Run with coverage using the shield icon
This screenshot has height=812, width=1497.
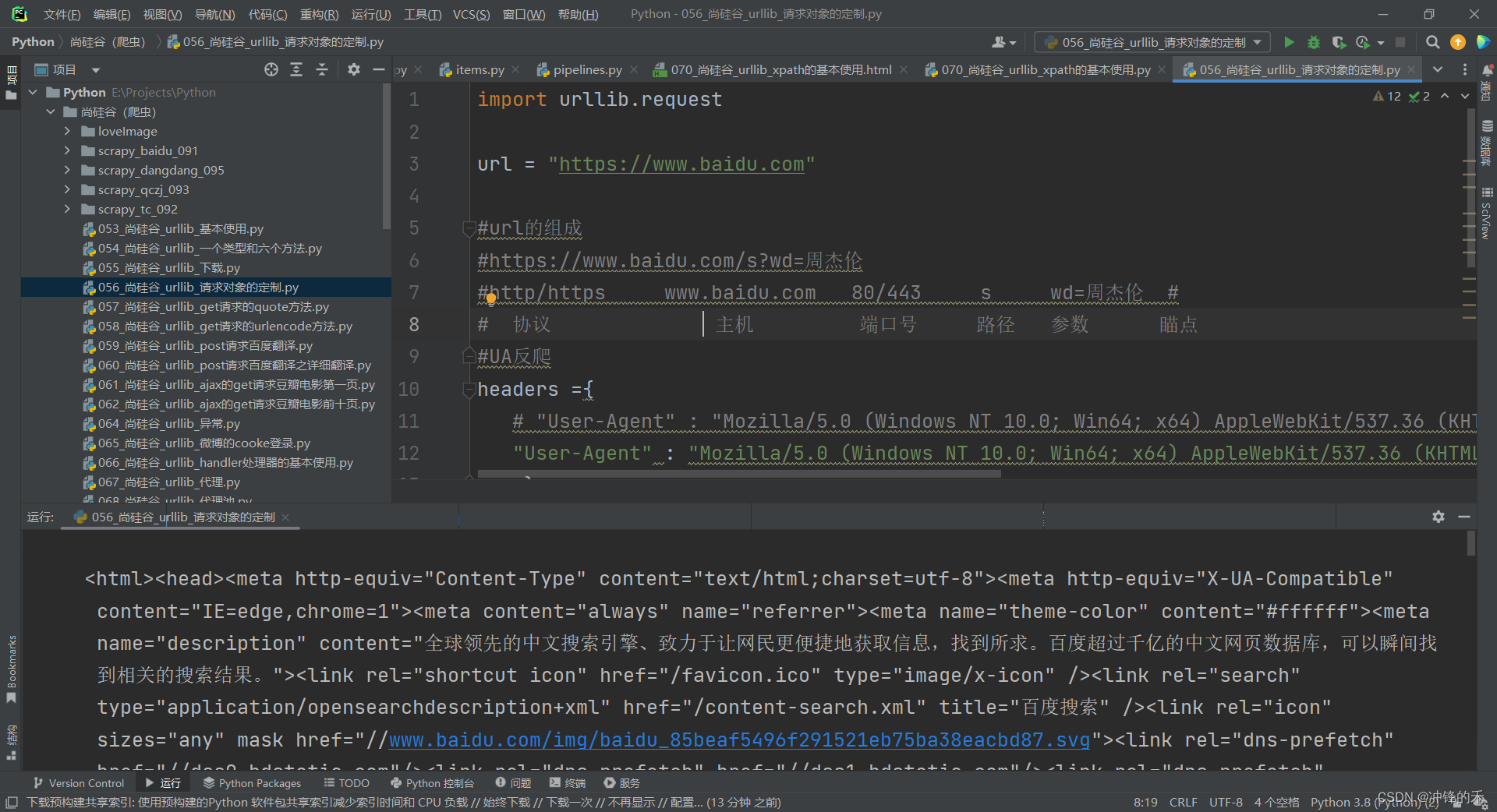click(1340, 42)
